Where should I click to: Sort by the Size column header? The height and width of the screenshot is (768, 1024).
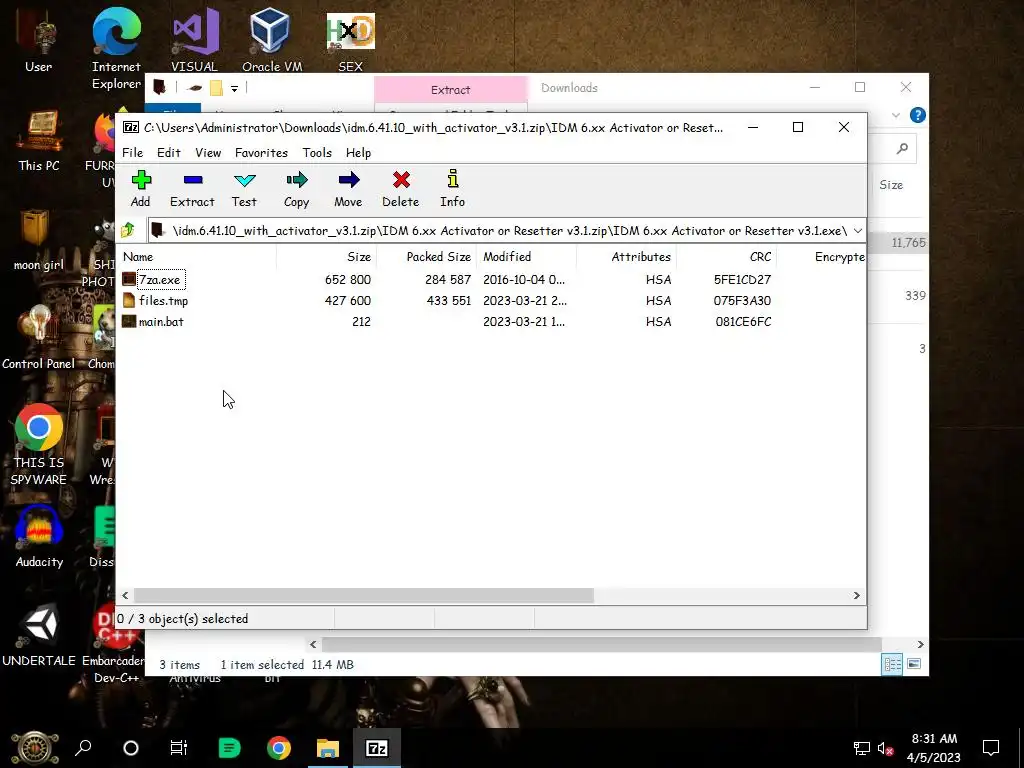326,257
